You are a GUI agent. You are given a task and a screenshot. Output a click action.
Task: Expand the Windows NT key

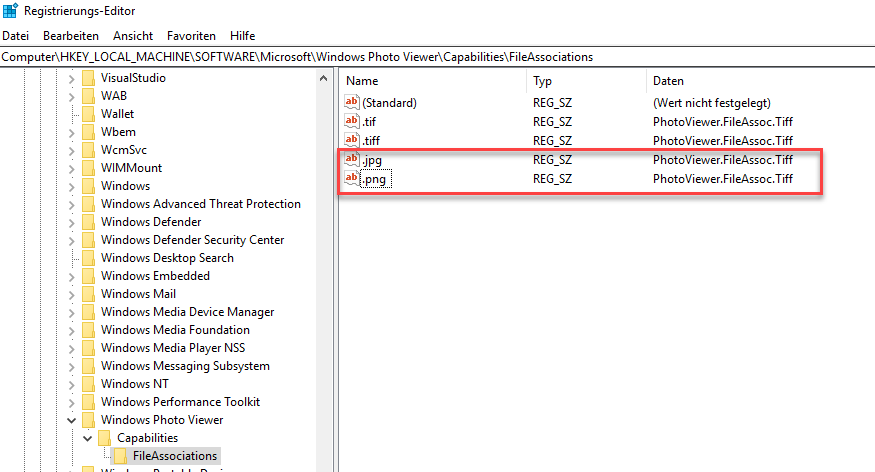(71, 384)
